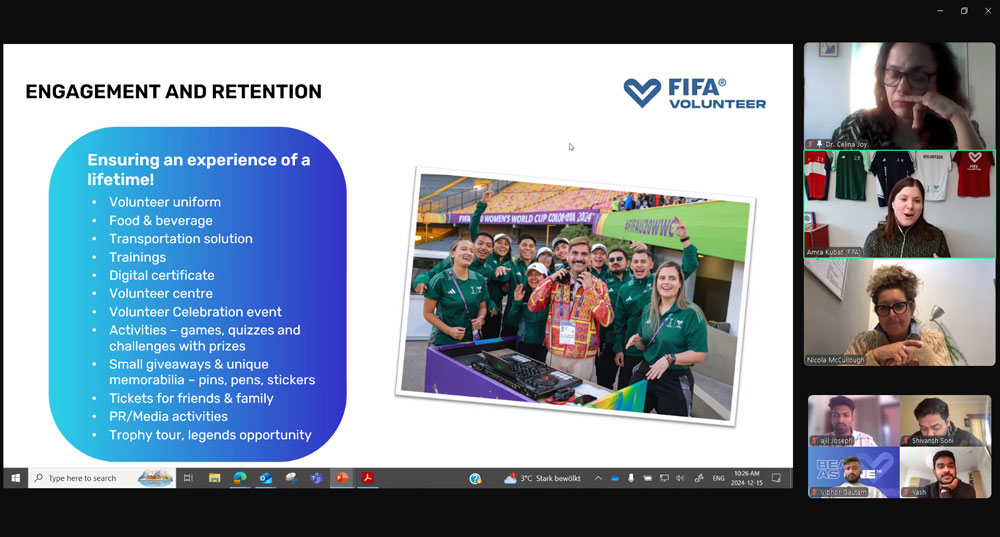Open Microsoft Teams taskbar icon
Image resolution: width=1000 pixels, height=537 pixels.
click(316, 478)
